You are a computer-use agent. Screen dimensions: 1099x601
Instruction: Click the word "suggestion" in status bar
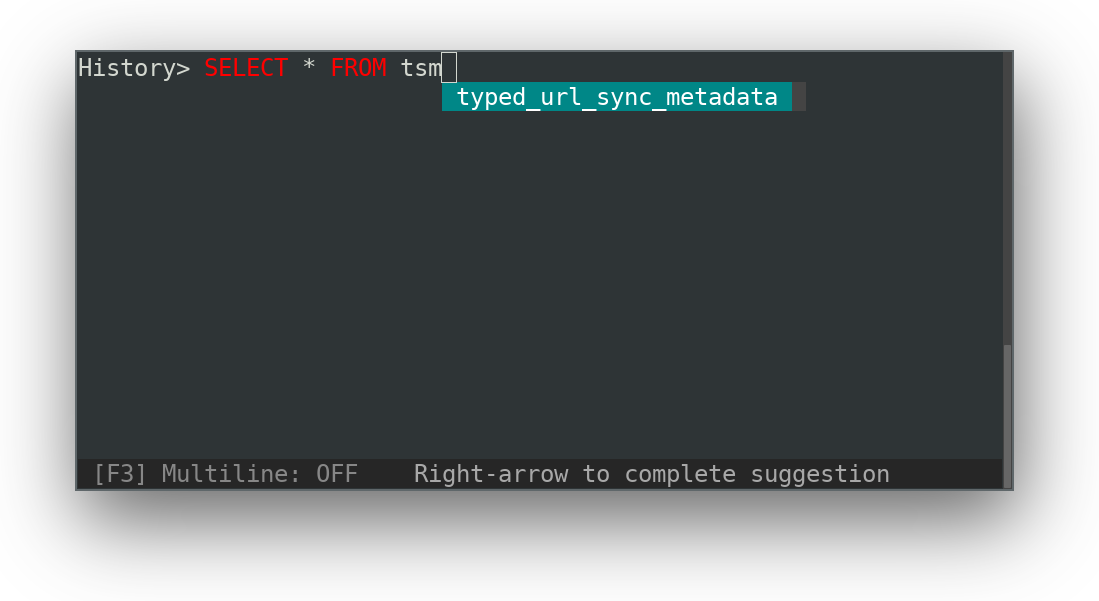point(820,475)
